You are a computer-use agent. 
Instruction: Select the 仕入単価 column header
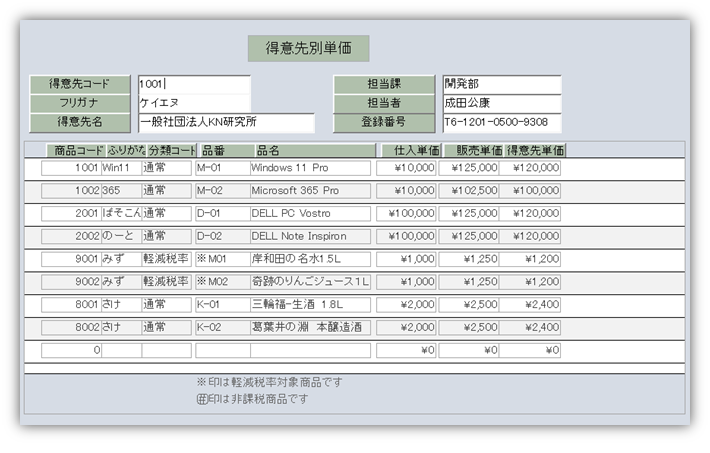(x=407, y=150)
